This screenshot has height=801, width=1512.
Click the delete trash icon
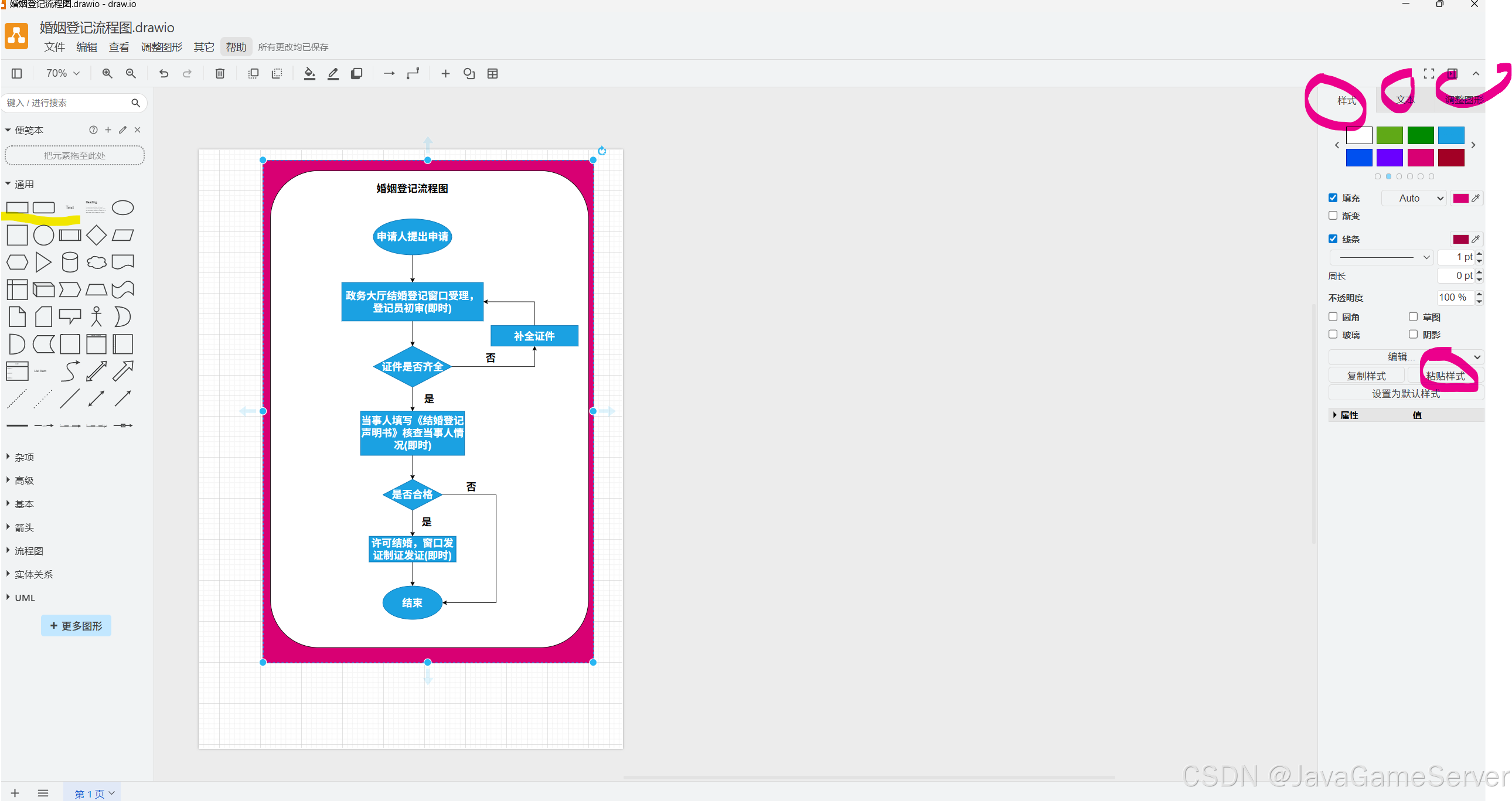[220, 73]
